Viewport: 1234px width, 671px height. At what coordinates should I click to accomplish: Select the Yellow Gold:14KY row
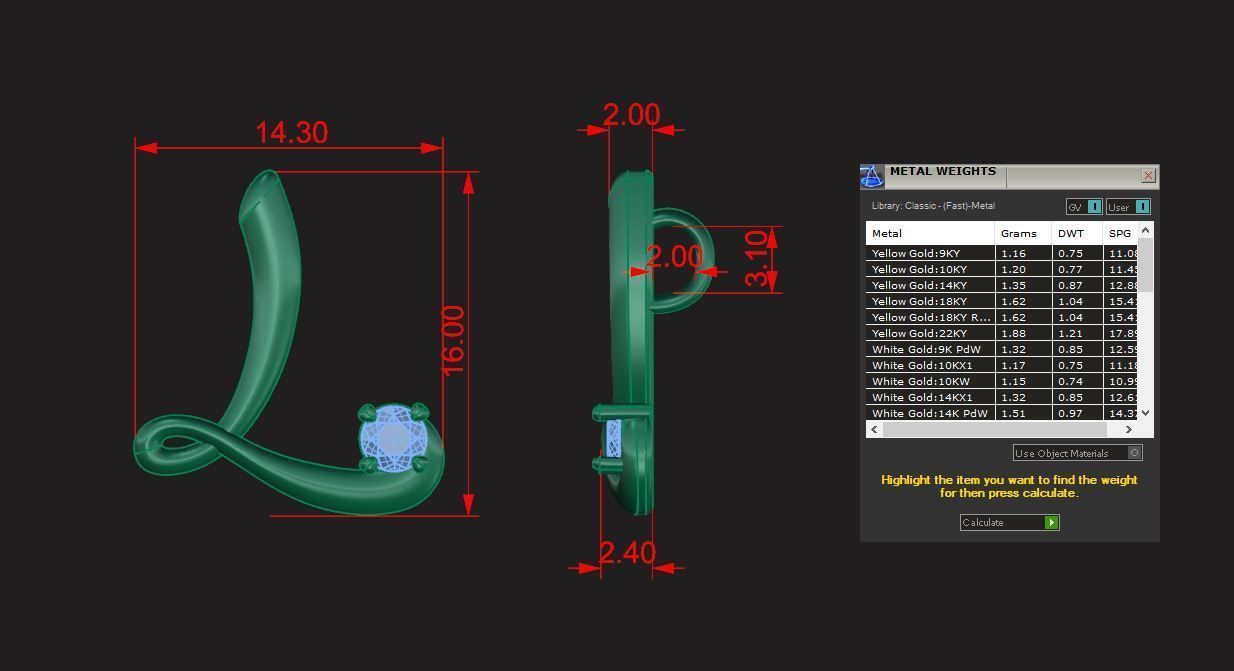point(1002,285)
